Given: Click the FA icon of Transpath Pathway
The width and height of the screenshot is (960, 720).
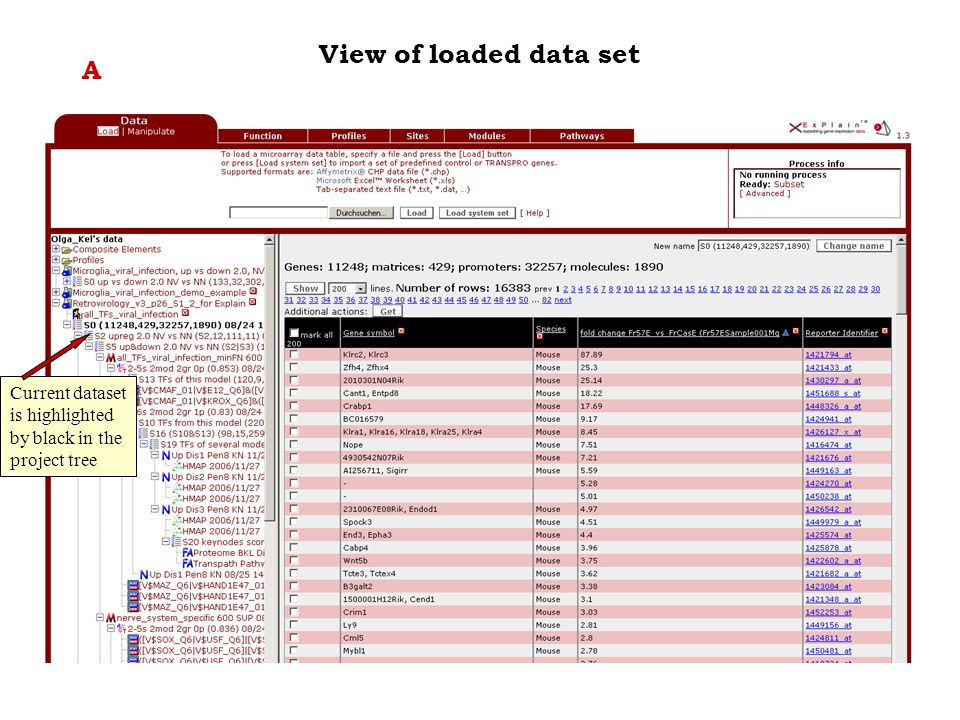Looking at the screenshot, I should pos(187,564).
